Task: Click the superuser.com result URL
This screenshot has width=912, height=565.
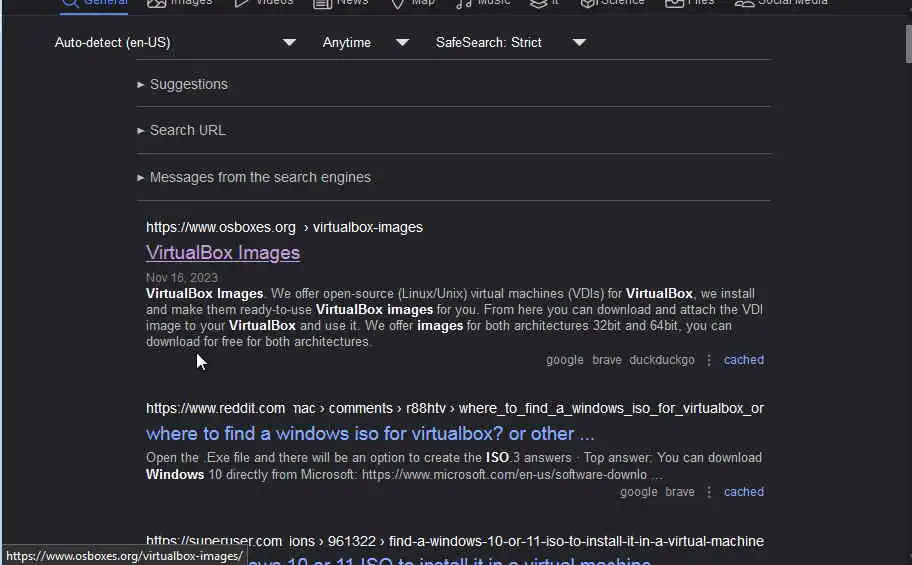Action: pos(454,541)
